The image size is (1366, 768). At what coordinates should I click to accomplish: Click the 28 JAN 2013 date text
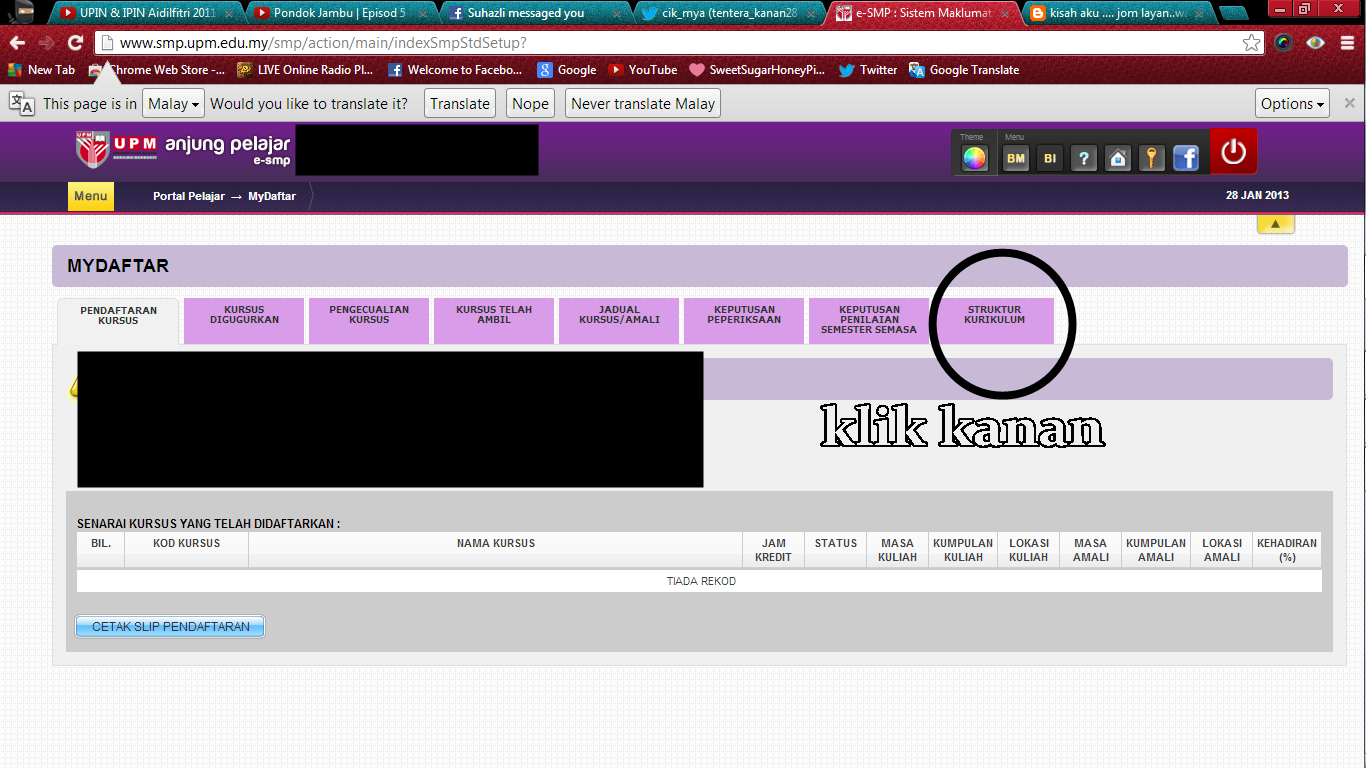point(1257,196)
